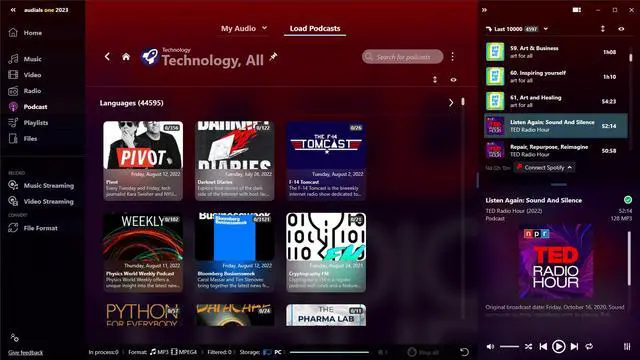640x360 pixels.
Task: Pin the Technology, All category
Action: pyautogui.click(x=273, y=57)
